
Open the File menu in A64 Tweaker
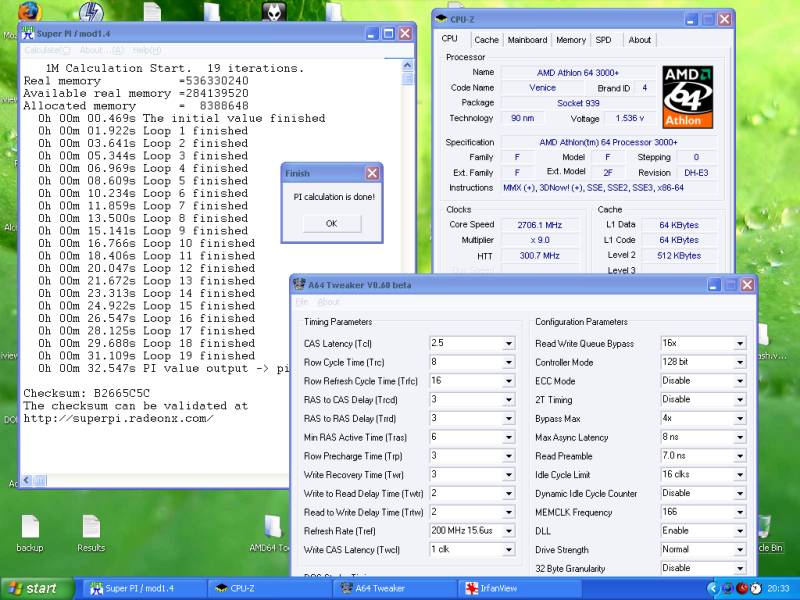[300, 302]
